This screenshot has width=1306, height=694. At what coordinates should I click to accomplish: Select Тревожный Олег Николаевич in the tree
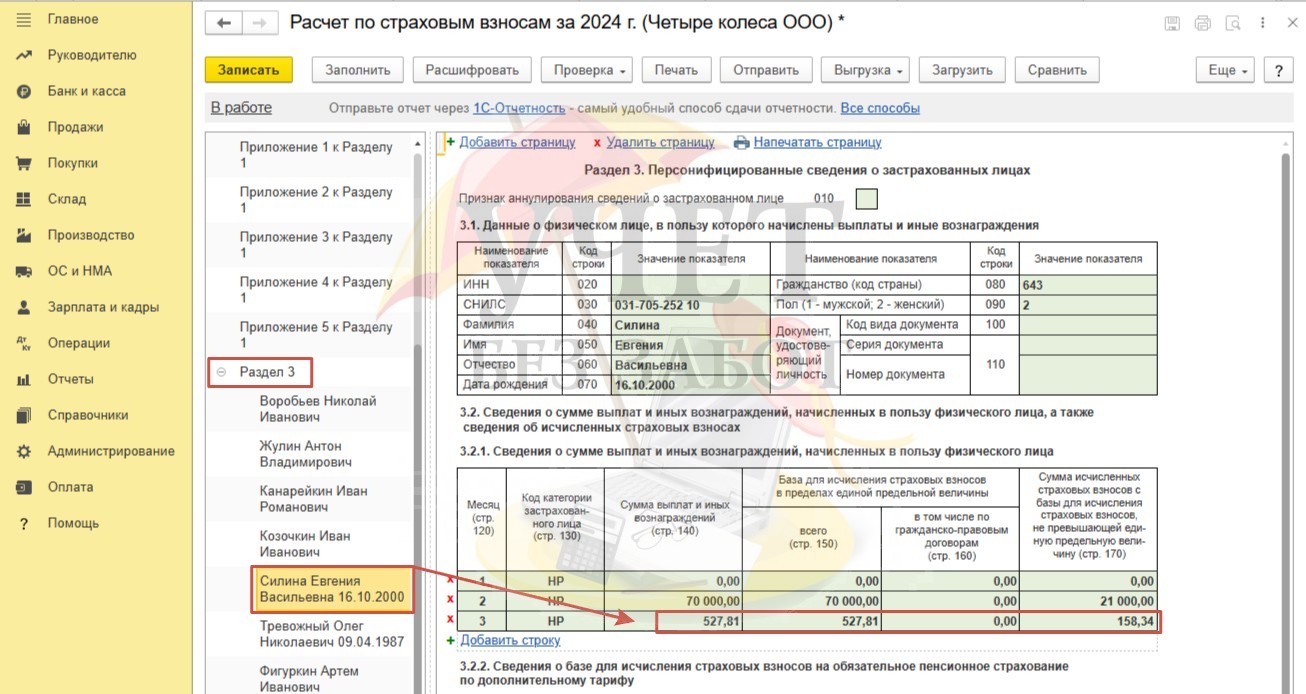click(332, 634)
